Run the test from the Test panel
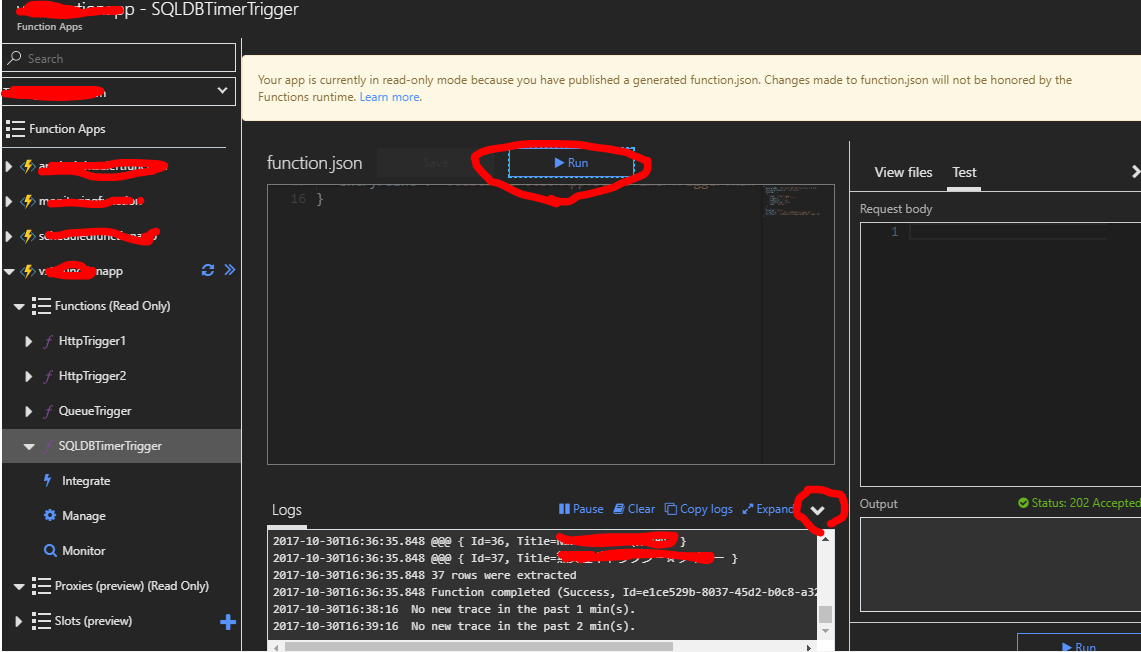Viewport: 1141px width, 652px height. (1078, 645)
